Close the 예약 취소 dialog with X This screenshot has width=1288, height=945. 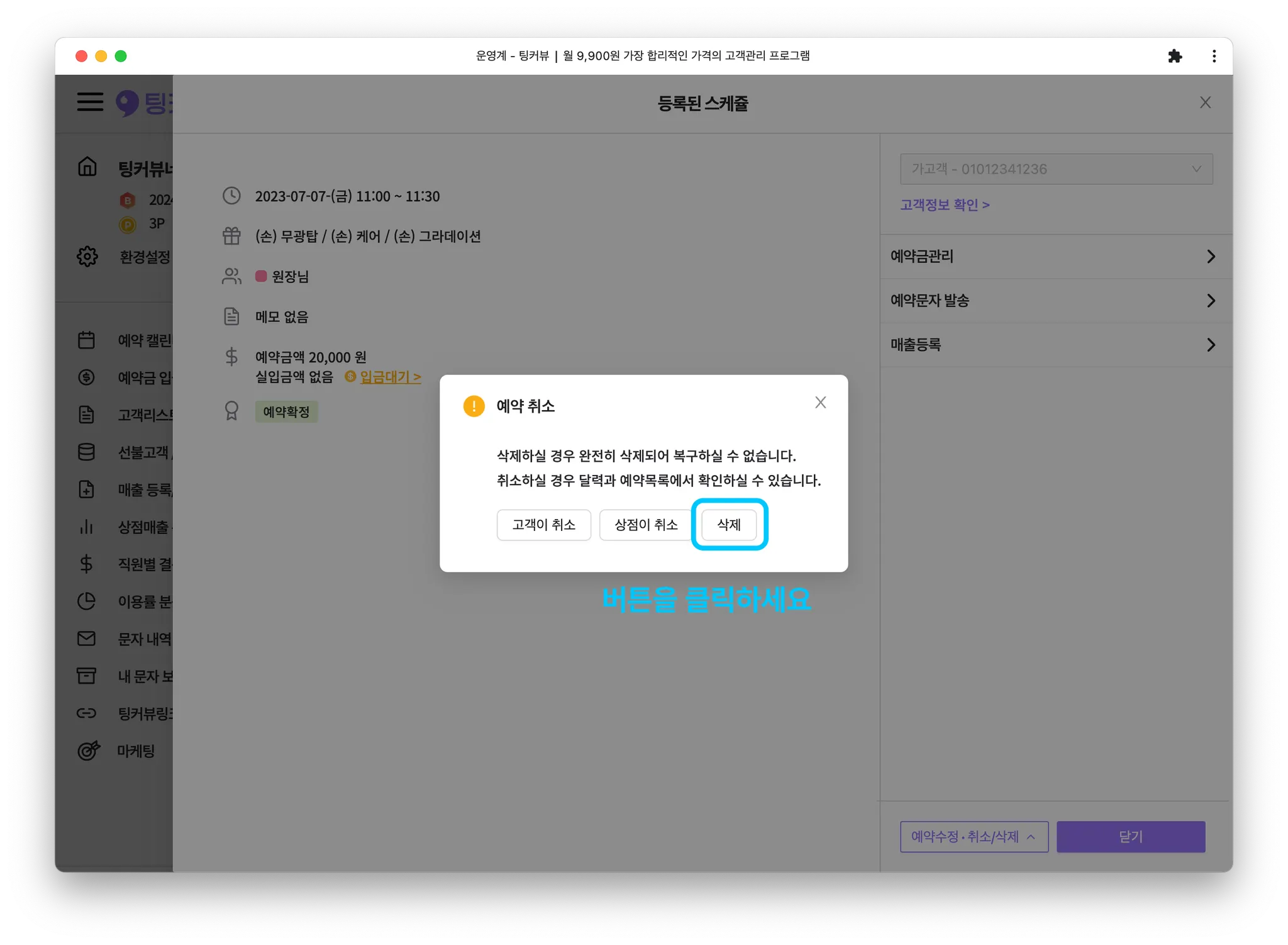coord(820,403)
